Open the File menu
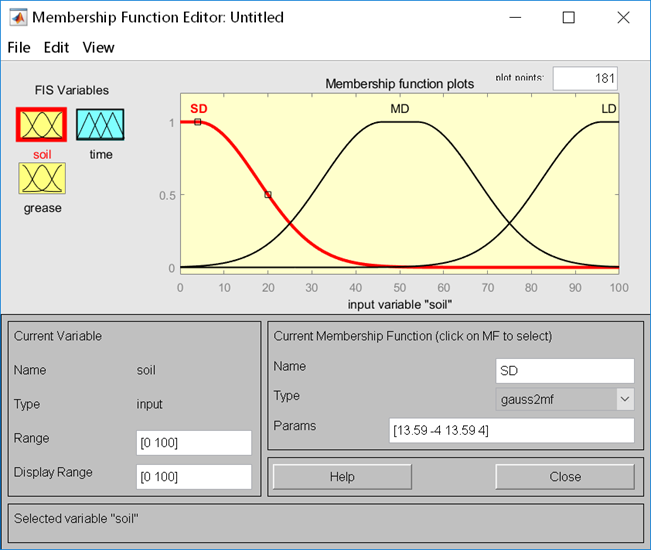 (x=19, y=47)
